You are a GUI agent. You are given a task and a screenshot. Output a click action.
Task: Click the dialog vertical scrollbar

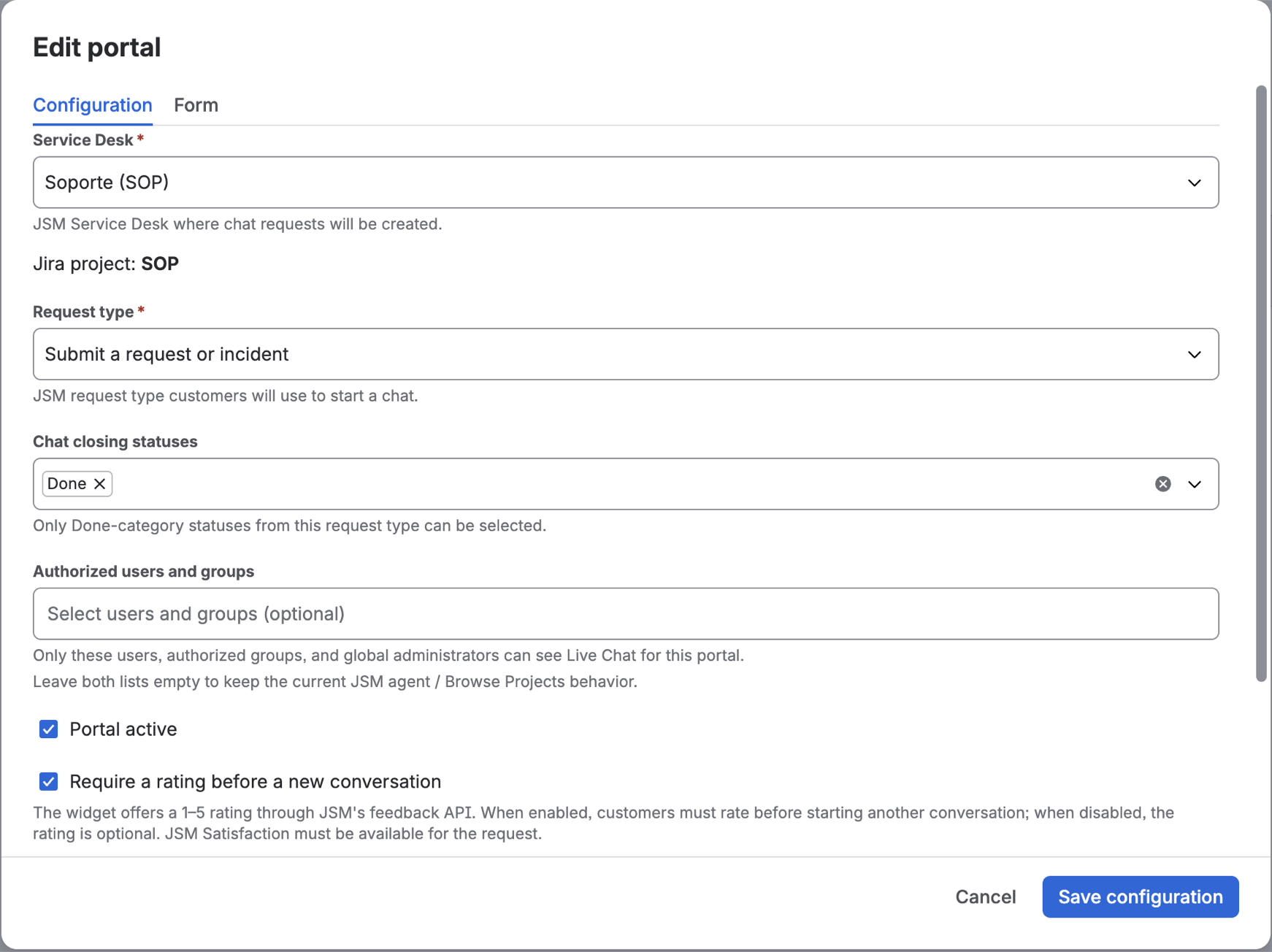[x=1261, y=384]
